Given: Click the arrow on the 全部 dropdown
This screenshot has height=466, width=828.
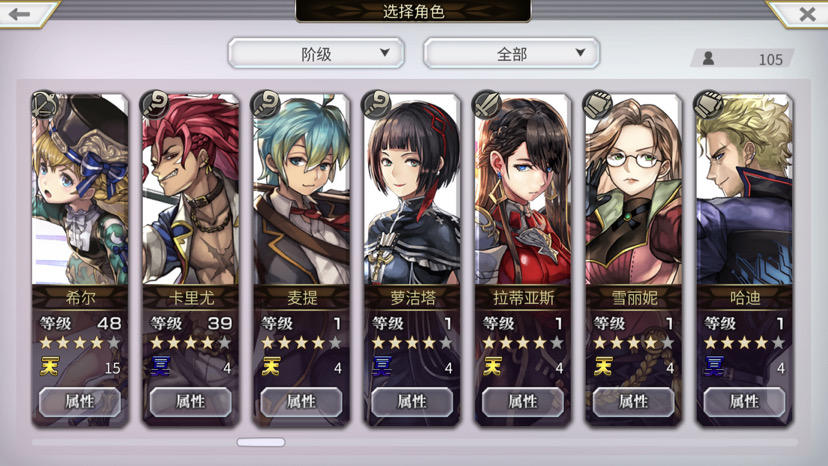Looking at the screenshot, I should pos(580,53).
